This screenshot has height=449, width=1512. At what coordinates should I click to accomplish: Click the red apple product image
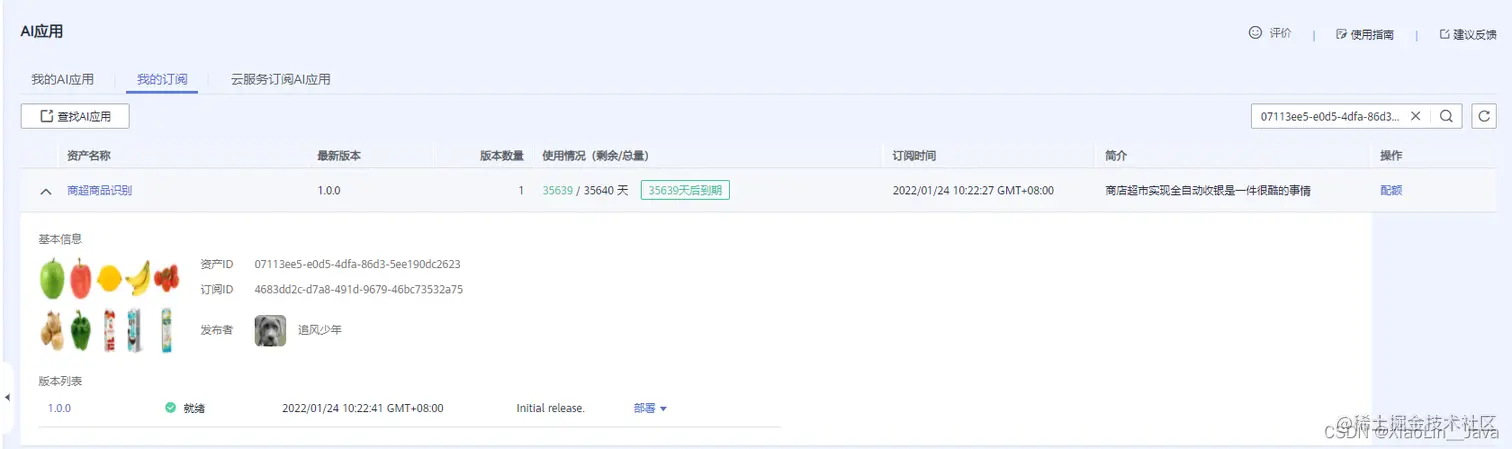[x=81, y=278]
